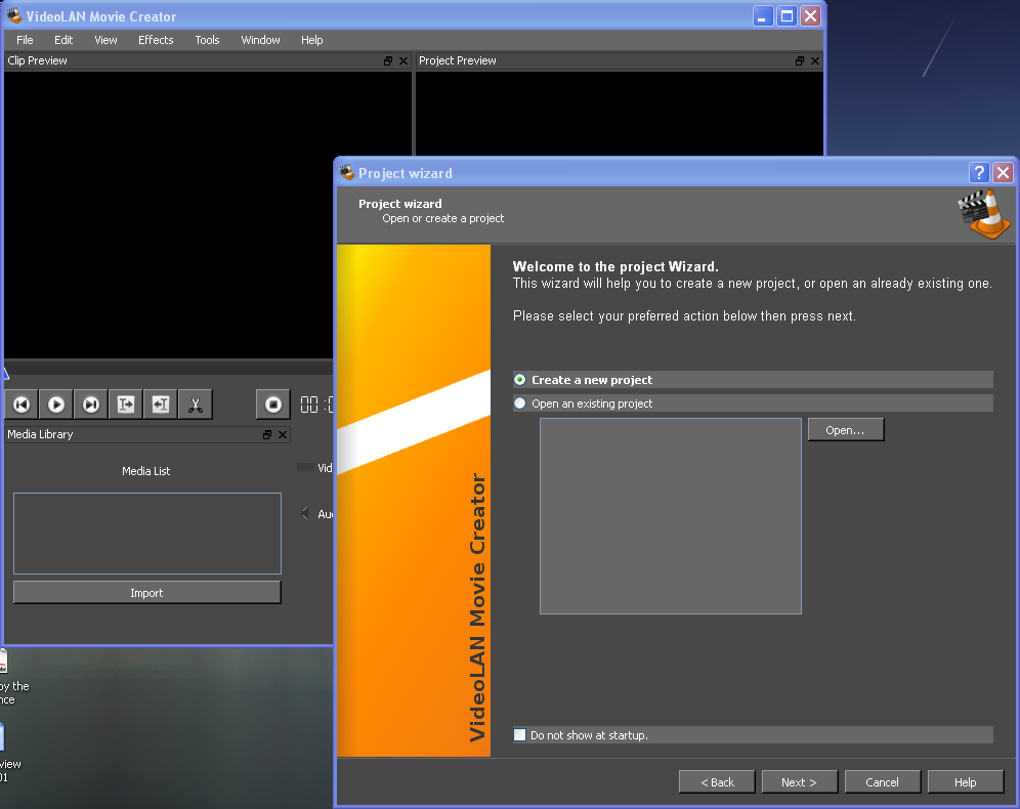This screenshot has width=1020, height=809.
Task: Click the recent projects list box
Action: click(x=671, y=516)
